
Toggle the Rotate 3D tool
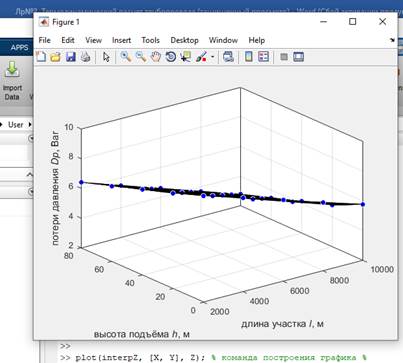point(171,57)
